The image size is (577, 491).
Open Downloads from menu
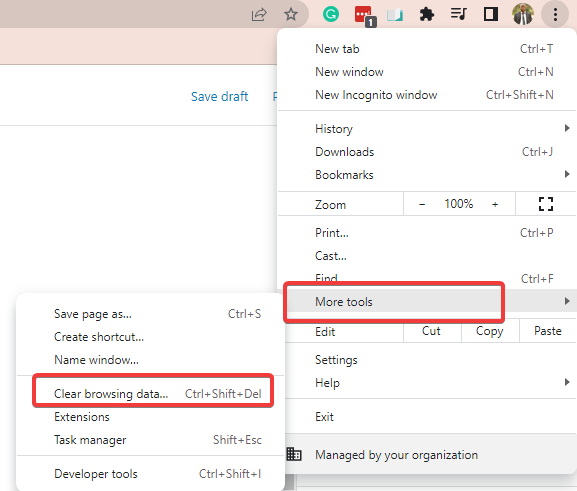427,152
